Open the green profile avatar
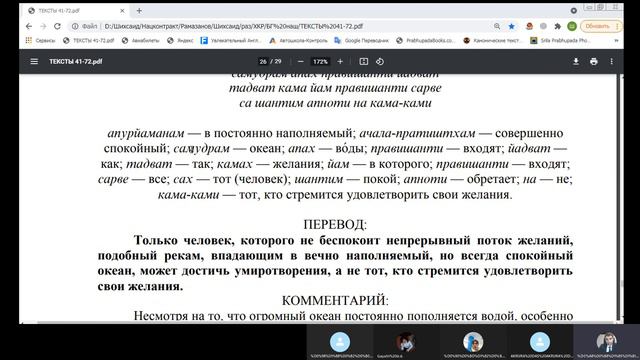The image size is (640, 360). (572, 26)
